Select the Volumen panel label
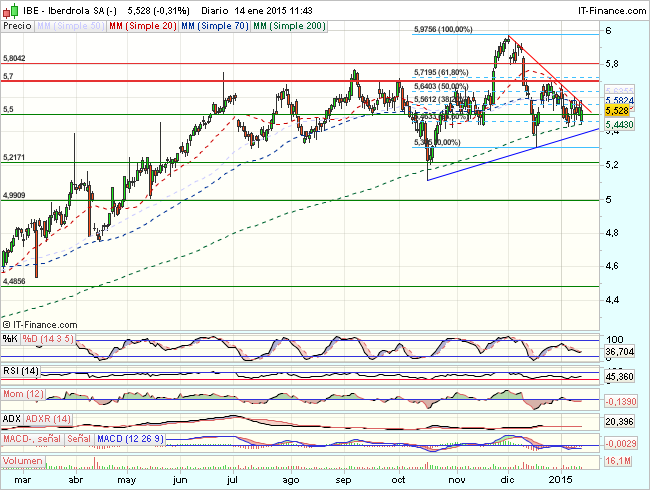 pos(22,461)
